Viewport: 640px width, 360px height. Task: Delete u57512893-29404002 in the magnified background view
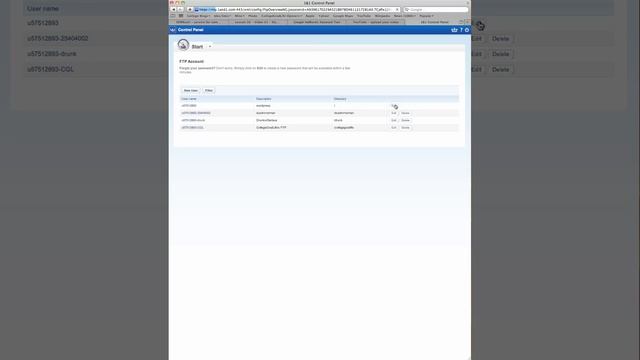coord(500,39)
